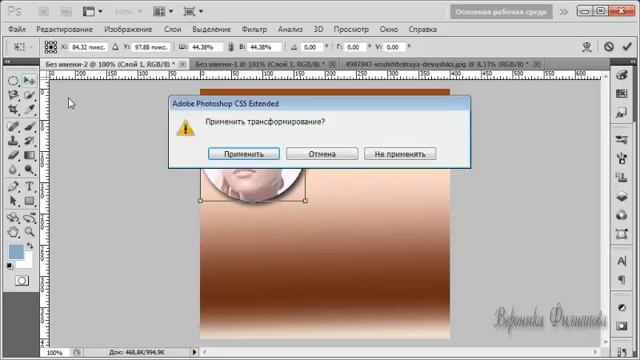Toggle relative positioning triangle icon
640x360 pixels.
click(116, 47)
